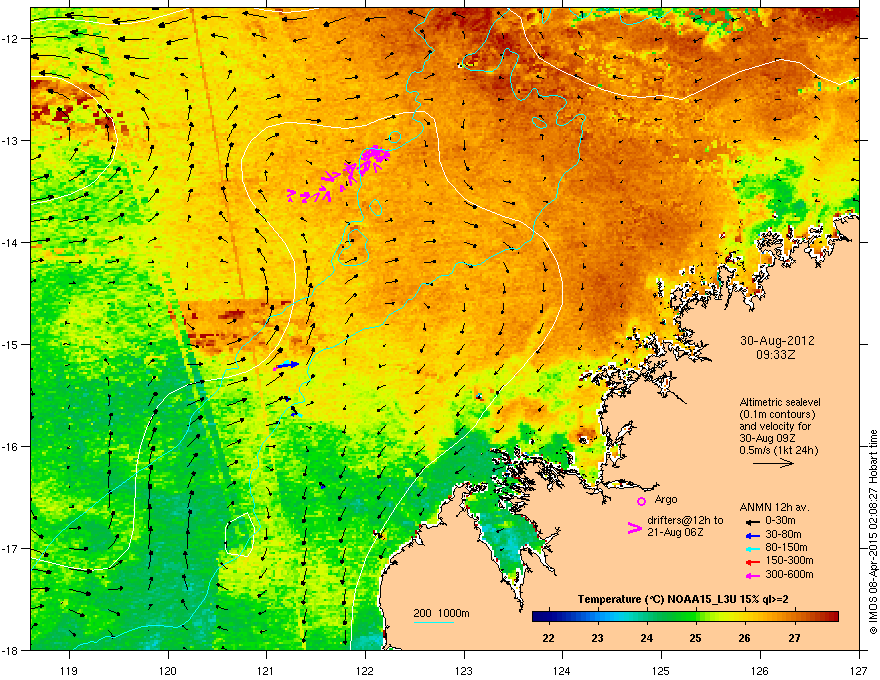Click the 80-150m legend label
Viewport: 880px width, 680px height.
tap(786, 547)
